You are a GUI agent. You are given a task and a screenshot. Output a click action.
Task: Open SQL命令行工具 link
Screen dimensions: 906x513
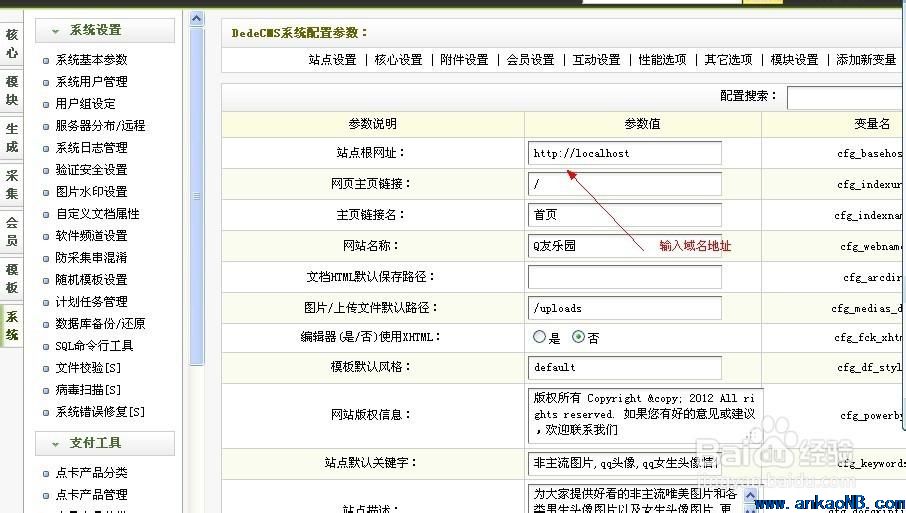(x=94, y=346)
